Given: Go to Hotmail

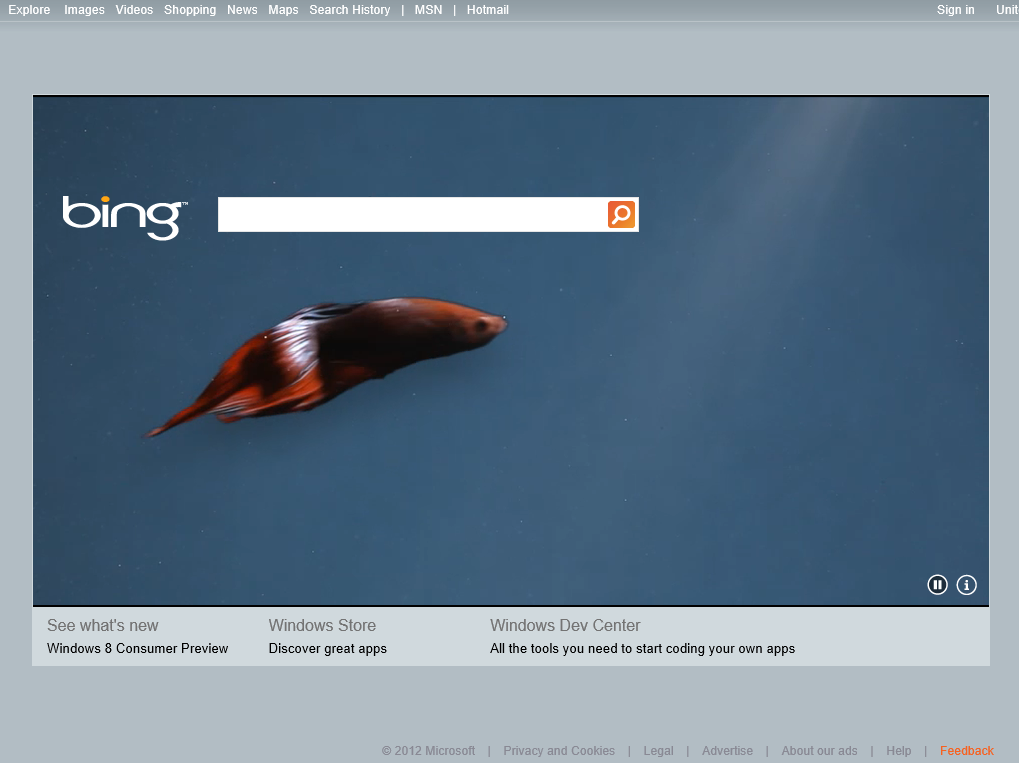Looking at the screenshot, I should point(487,10).
